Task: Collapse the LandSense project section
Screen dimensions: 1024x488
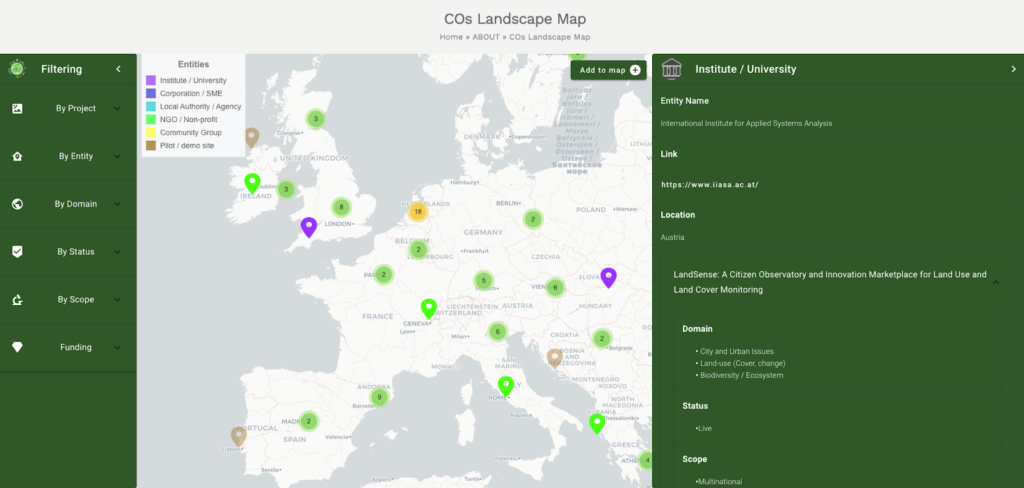Action: (994, 282)
